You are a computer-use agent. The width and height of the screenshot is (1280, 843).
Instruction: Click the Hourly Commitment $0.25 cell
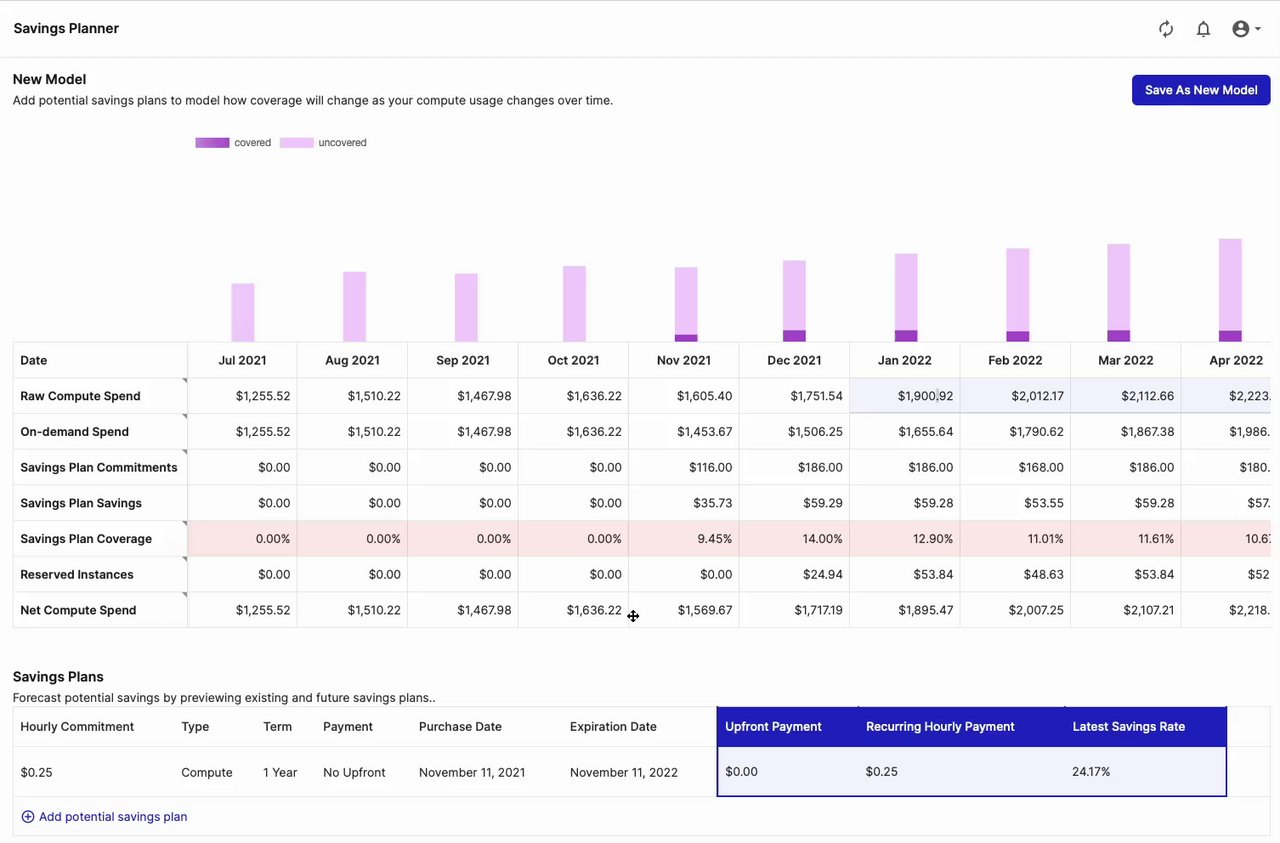[x=35, y=772]
